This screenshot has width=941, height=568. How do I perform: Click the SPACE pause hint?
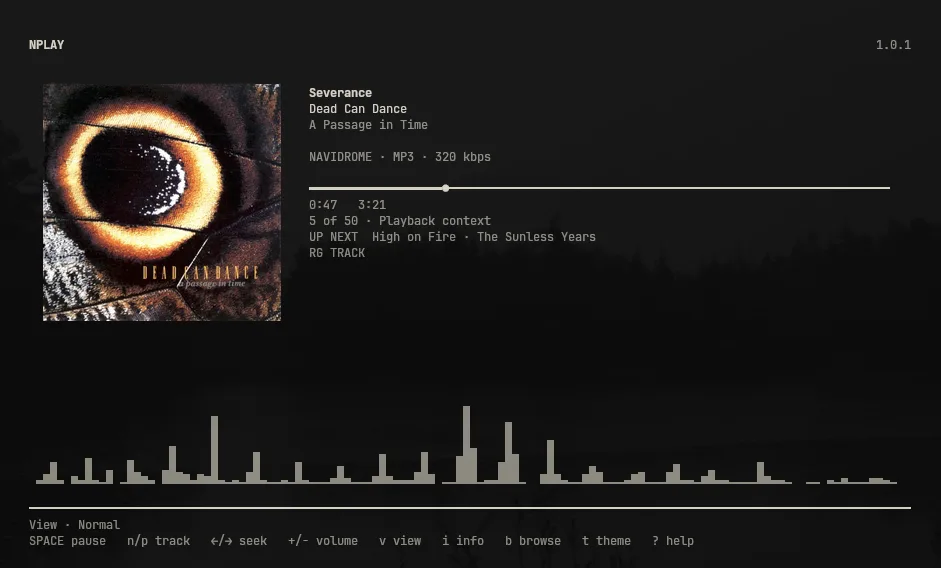[x=67, y=541]
